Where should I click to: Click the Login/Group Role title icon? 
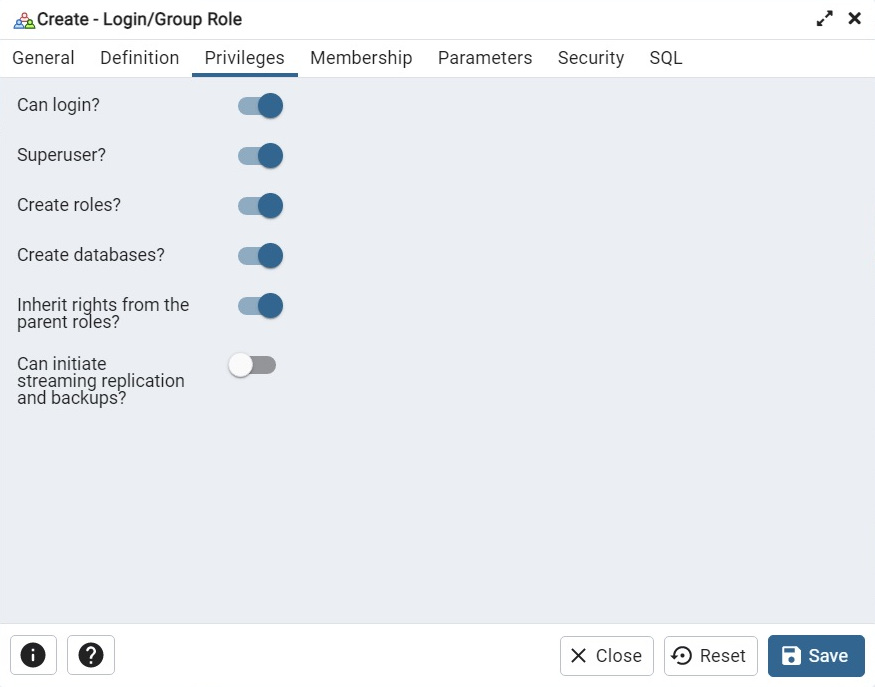(x=24, y=20)
